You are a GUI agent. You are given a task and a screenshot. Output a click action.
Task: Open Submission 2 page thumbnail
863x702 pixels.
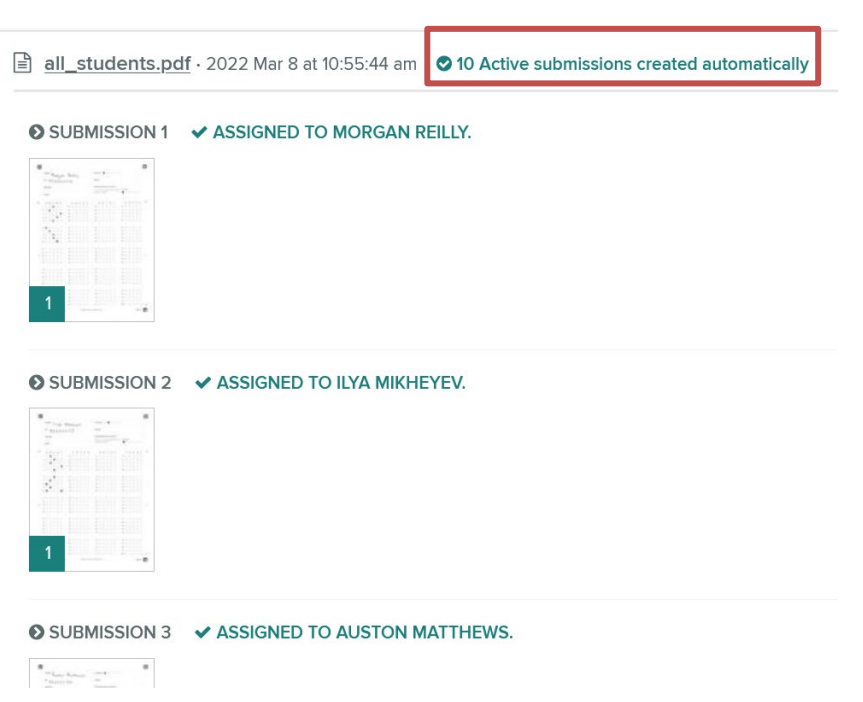point(92,489)
